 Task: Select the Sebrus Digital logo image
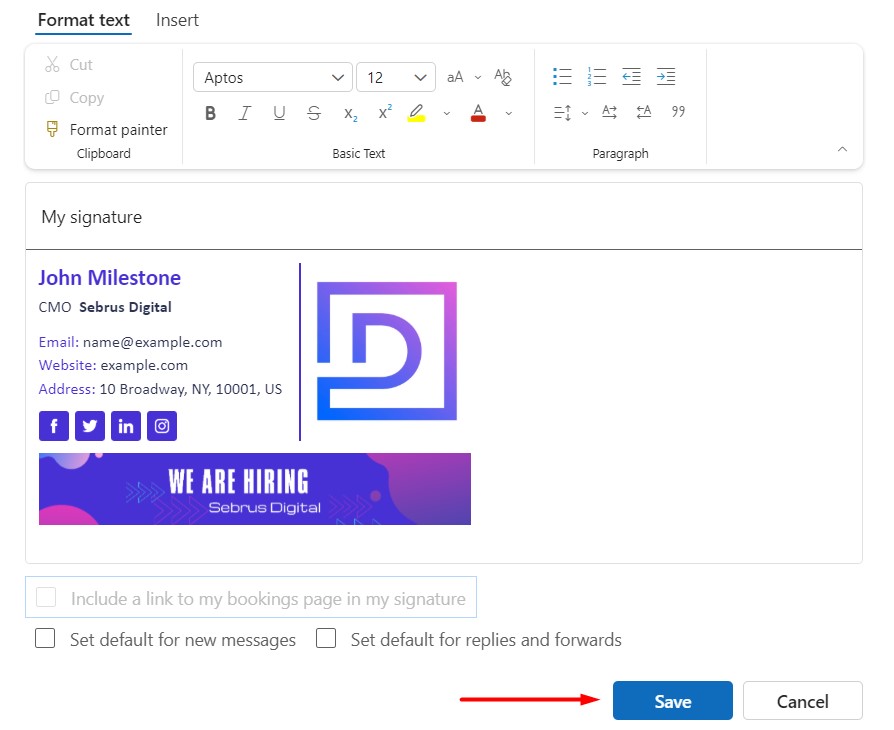pyautogui.click(x=387, y=351)
